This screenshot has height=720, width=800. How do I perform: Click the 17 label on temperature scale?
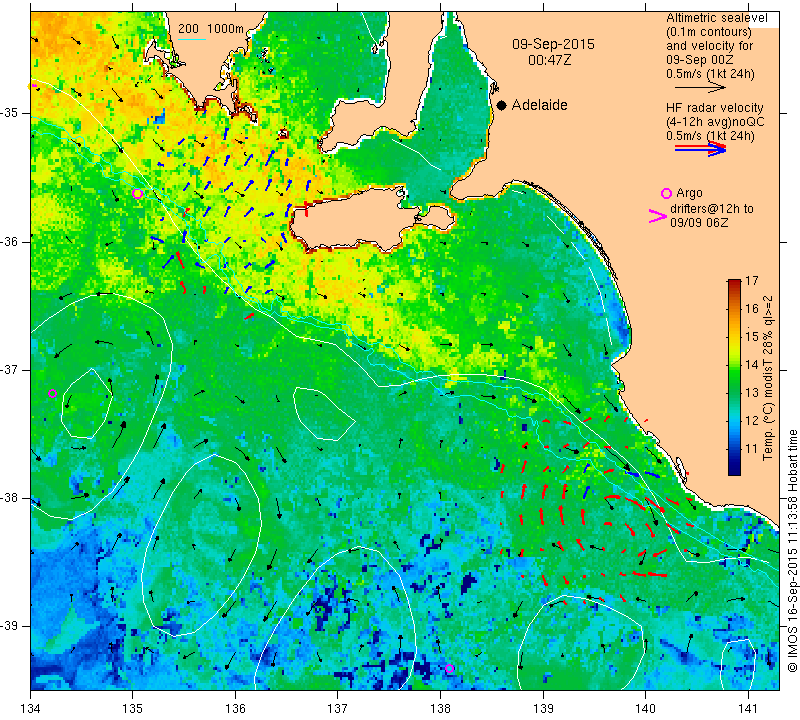[752, 281]
